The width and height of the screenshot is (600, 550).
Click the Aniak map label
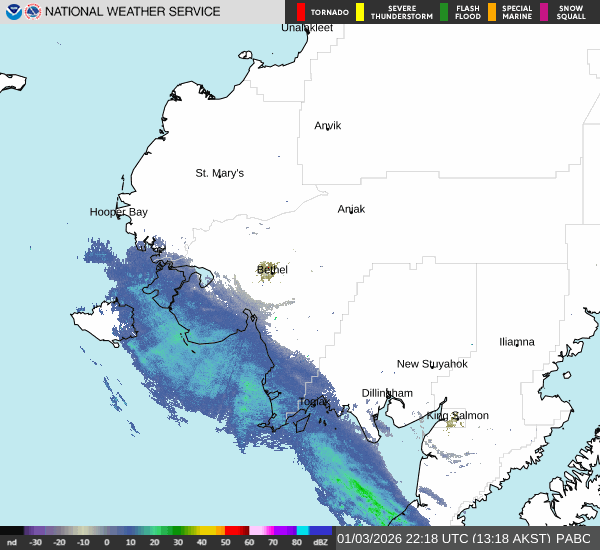click(x=351, y=209)
